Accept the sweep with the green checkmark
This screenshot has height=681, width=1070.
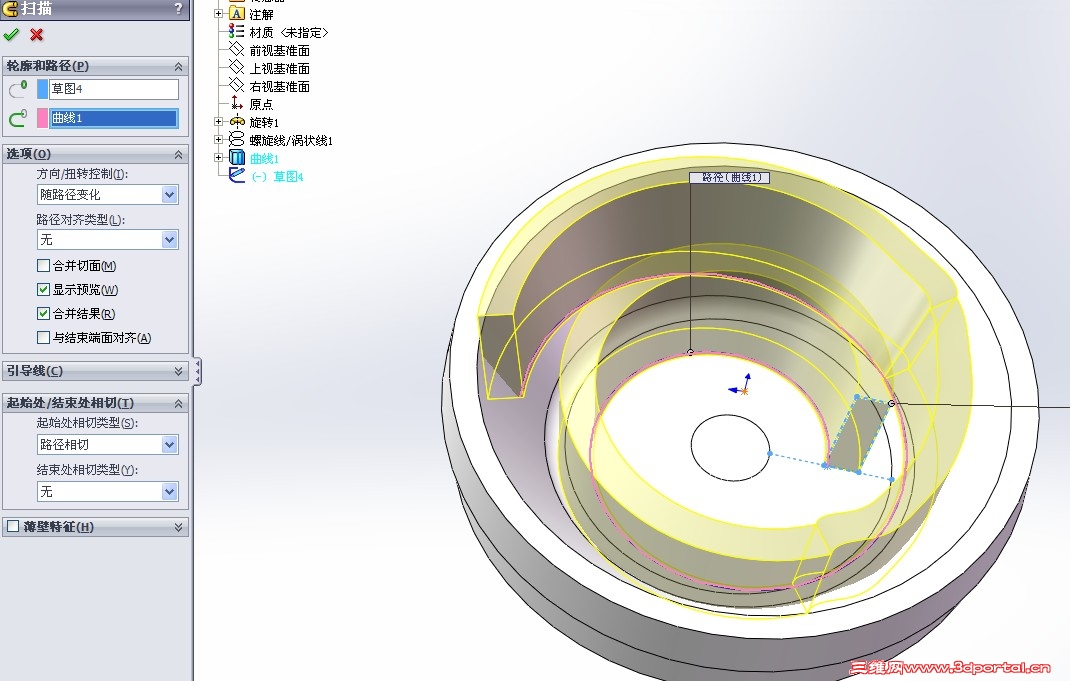tap(11, 34)
